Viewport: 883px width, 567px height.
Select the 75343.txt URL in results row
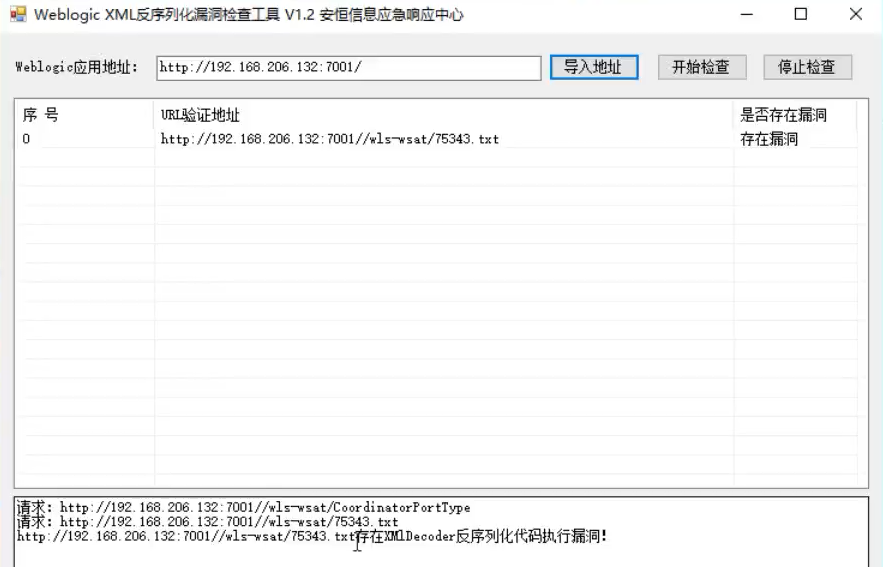(x=329, y=140)
